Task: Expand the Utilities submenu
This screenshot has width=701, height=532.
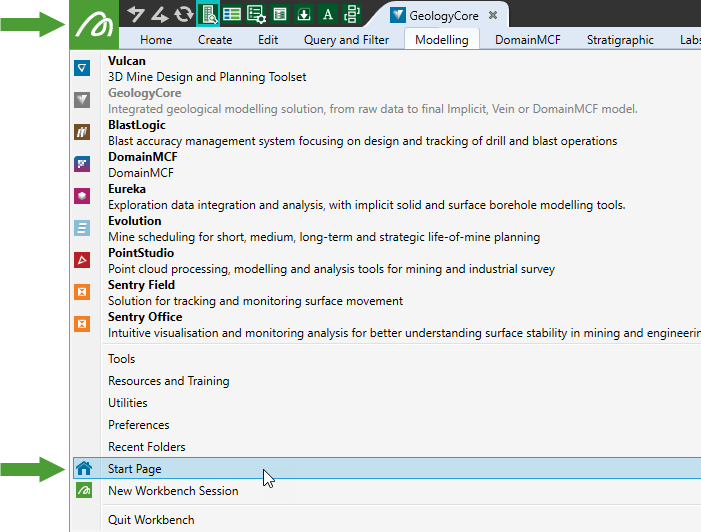Action: pos(386,403)
